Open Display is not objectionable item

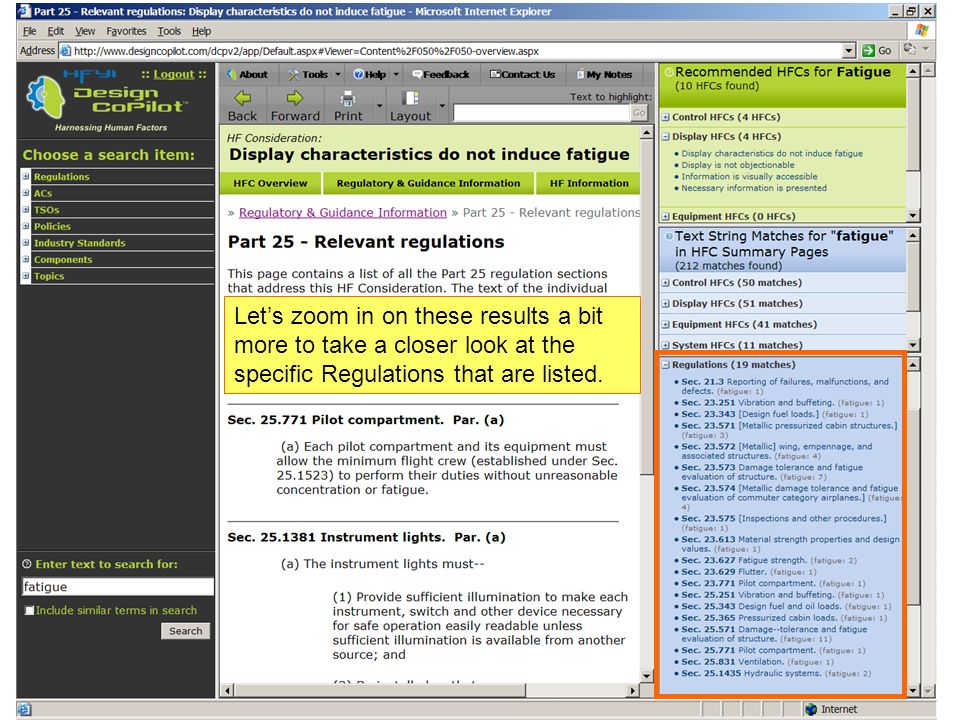click(738, 165)
